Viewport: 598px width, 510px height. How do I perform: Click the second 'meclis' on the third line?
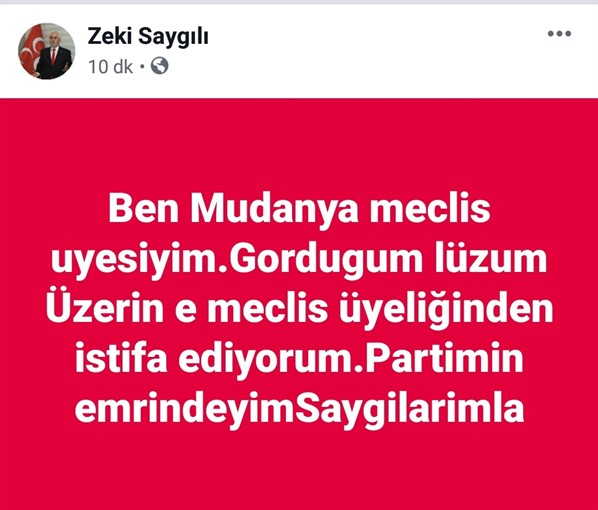click(x=268, y=309)
